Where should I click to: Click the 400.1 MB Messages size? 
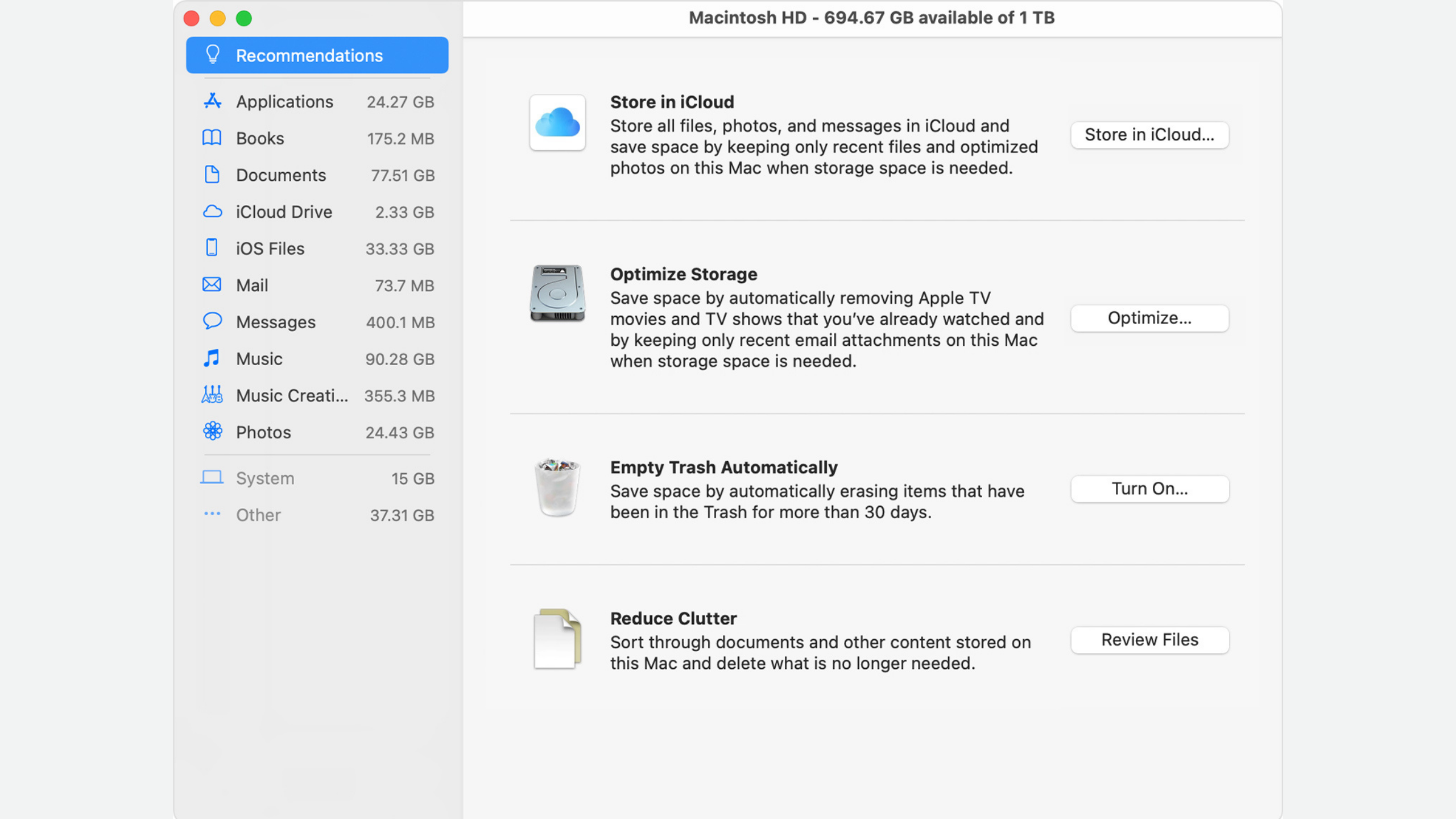coord(400,322)
